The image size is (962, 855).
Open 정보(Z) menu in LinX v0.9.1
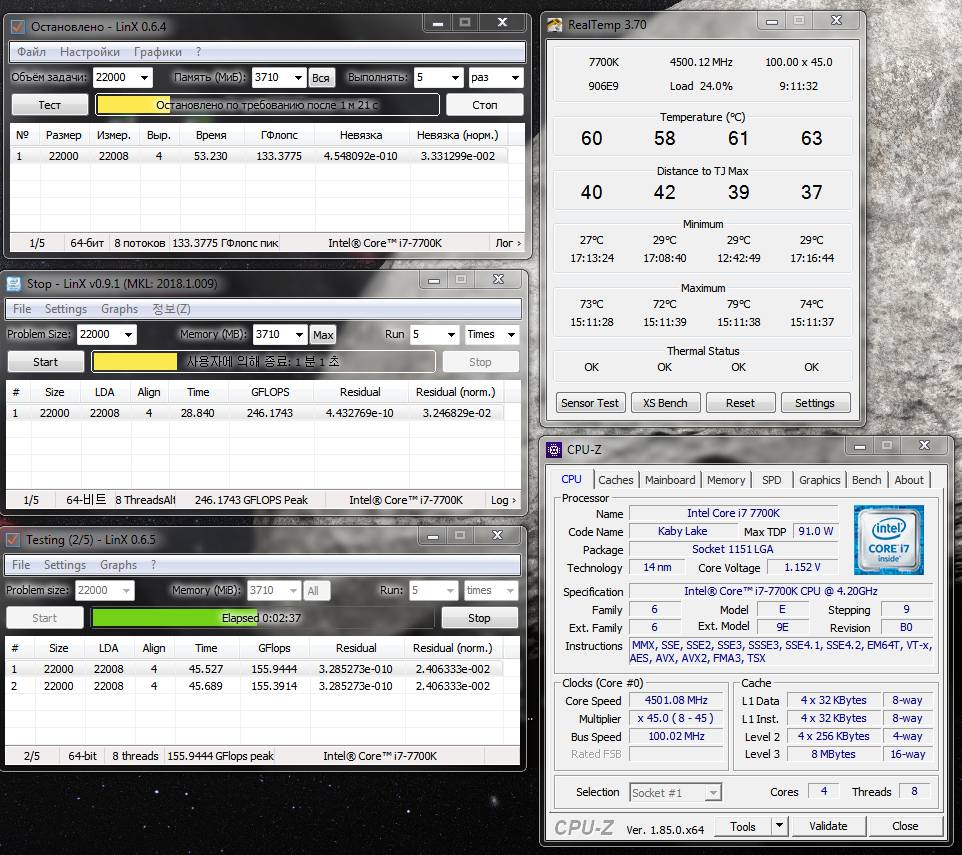click(x=171, y=309)
